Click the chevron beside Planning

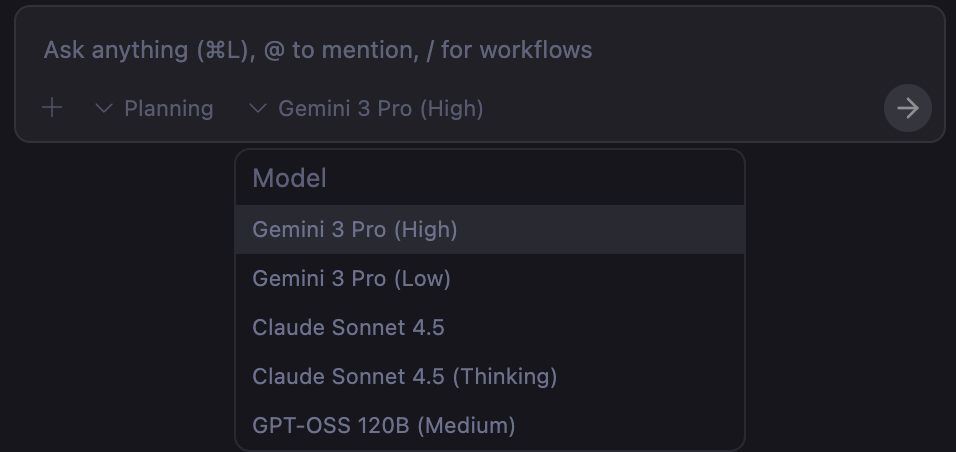tap(103, 108)
